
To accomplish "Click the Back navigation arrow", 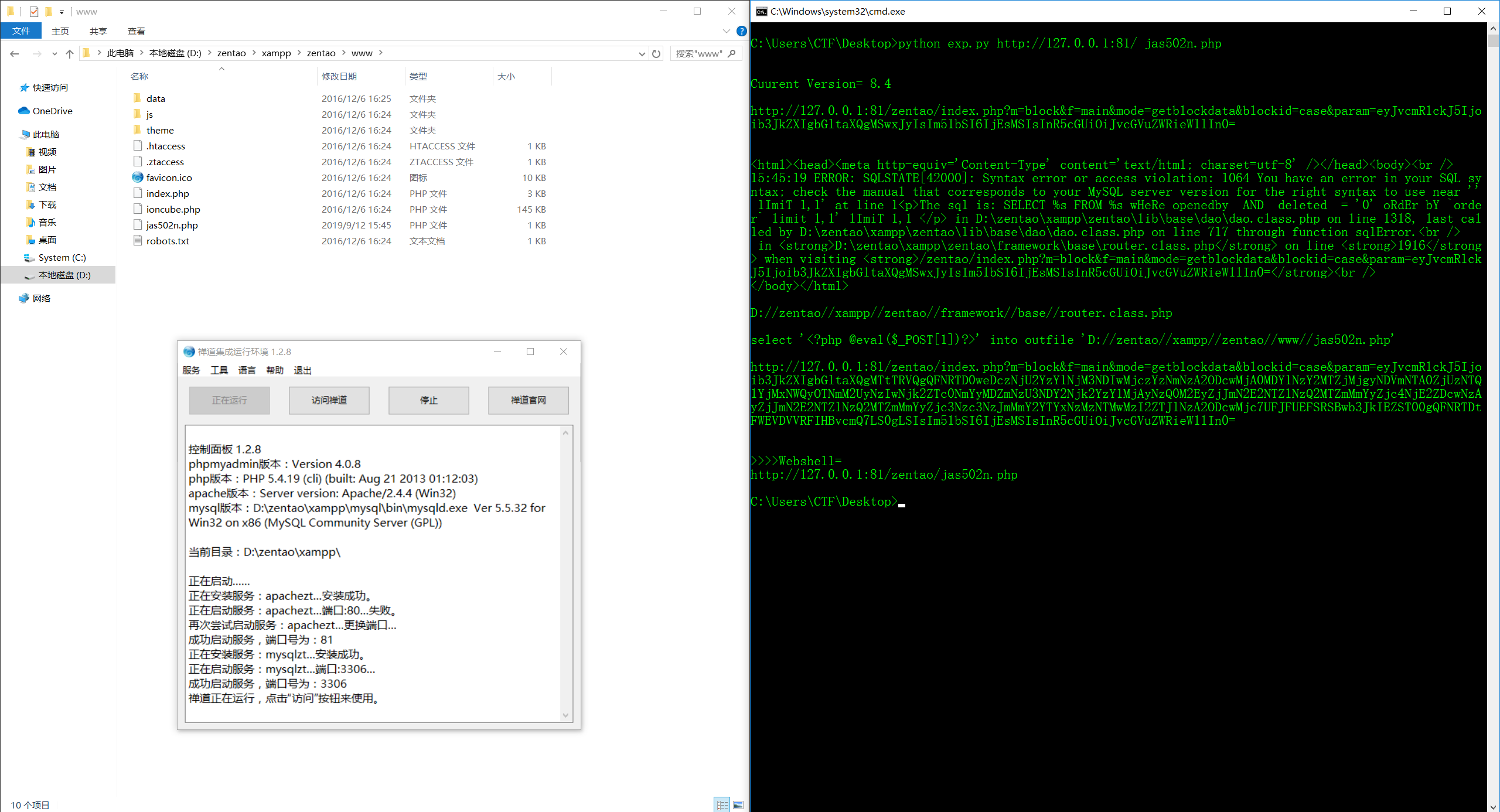I will [x=15, y=53].
